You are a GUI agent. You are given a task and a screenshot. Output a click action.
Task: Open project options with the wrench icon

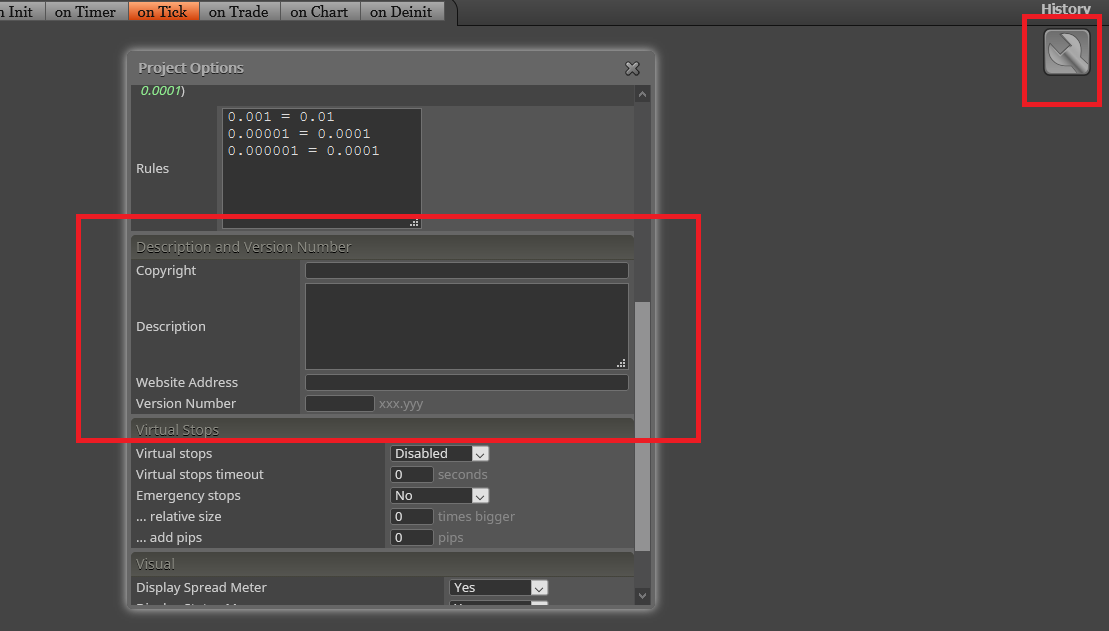click(1067, 52)
